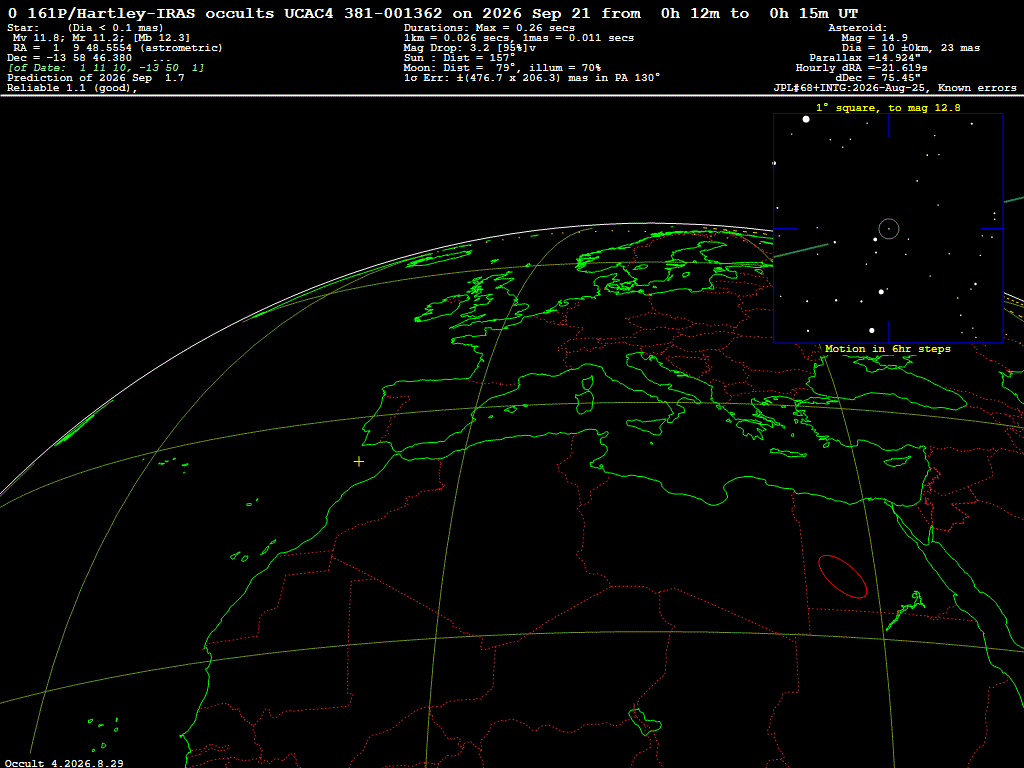Viewport: 1024px width, 768px height.
Task: Click the 'Mag Drop: 3.2' info line
Action: coord(470,48)
